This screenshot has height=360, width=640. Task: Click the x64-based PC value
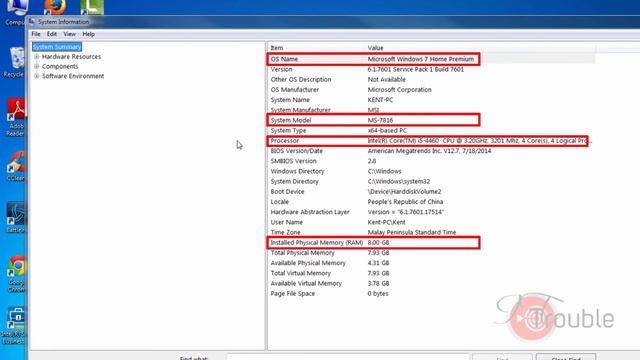(x=387, y=131)
